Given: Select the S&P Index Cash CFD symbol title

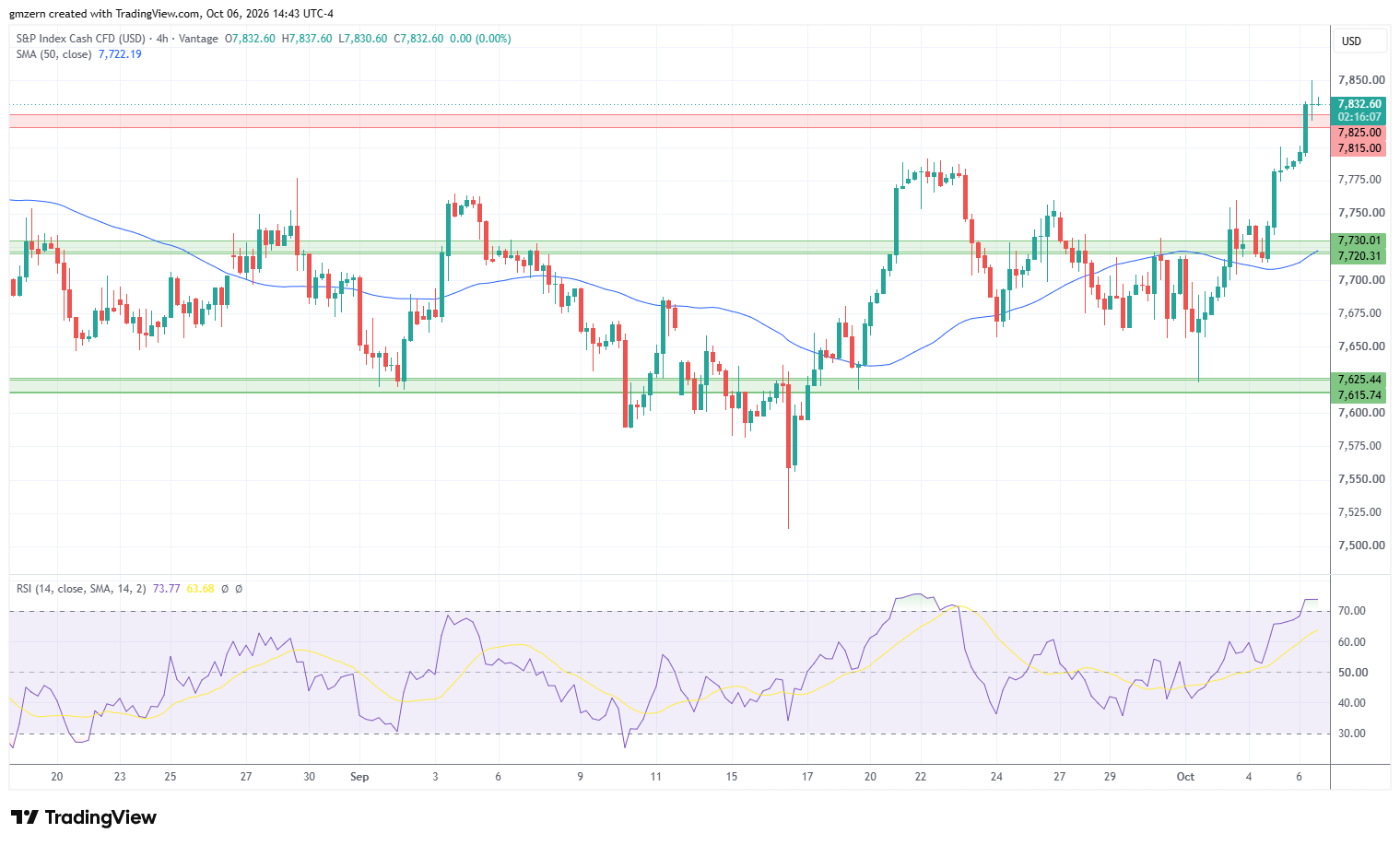Looking at the screenshot, I should (x=81, y=39).
